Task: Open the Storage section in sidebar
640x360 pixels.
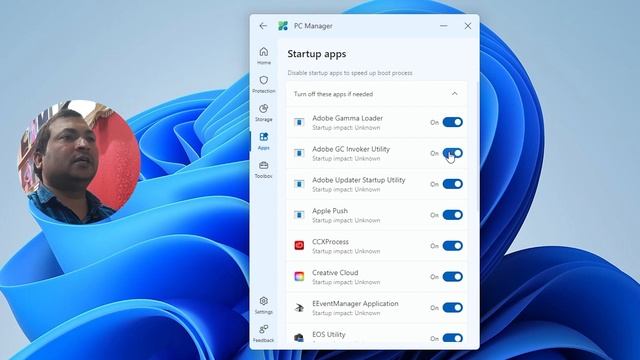Action: point(264,113)
